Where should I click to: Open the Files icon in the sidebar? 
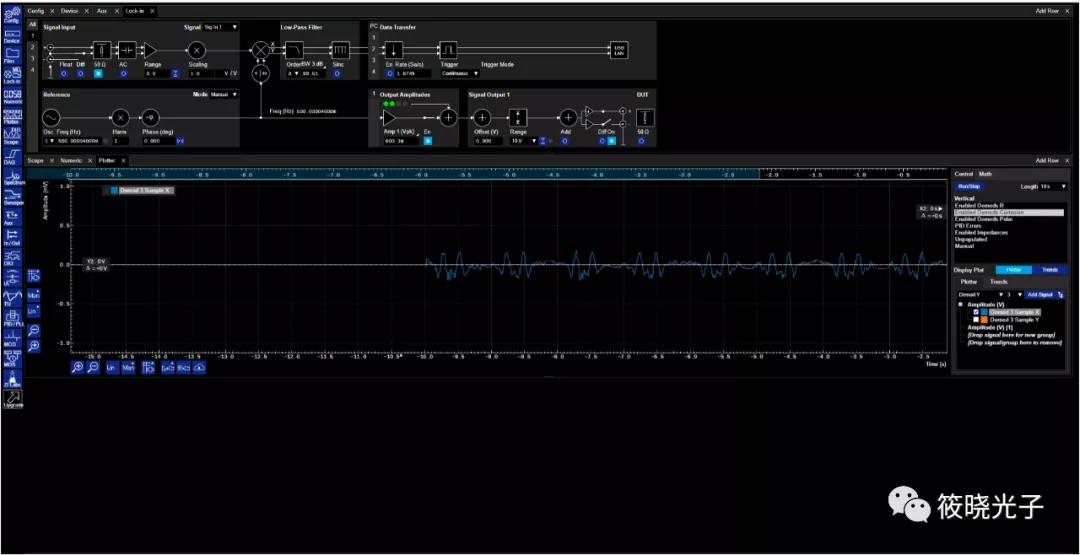point(12,55)
